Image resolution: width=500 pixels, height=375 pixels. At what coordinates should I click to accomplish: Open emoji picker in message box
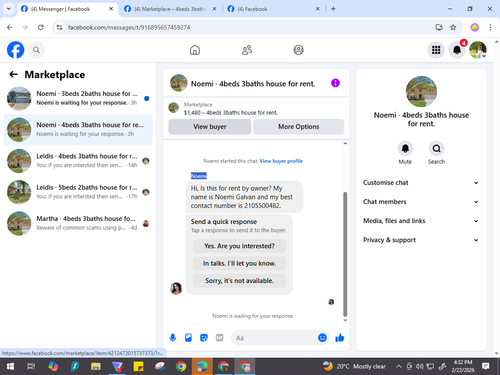pos(322,338)
